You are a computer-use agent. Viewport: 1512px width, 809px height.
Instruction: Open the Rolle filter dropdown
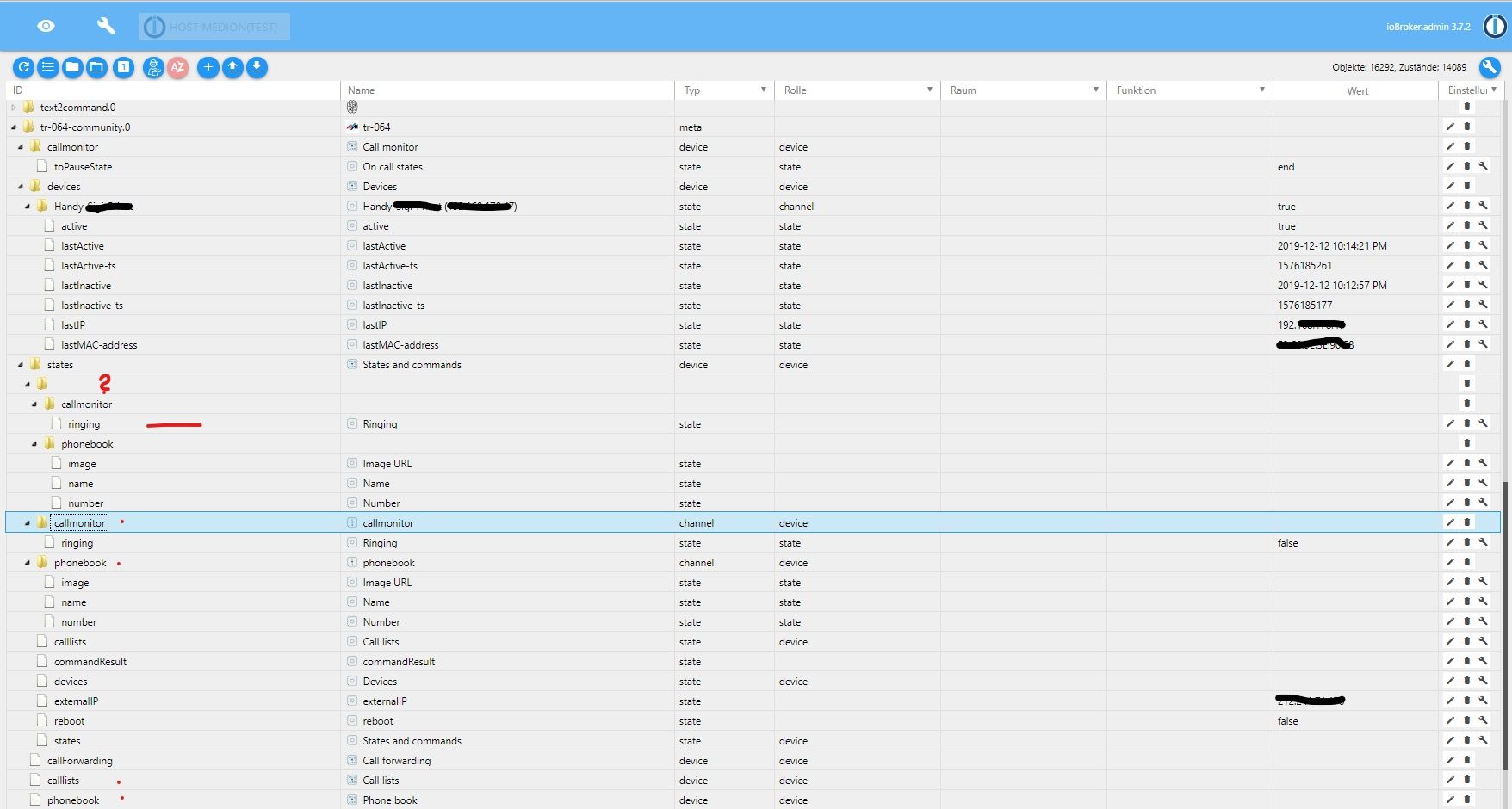[x=930, y=90]
